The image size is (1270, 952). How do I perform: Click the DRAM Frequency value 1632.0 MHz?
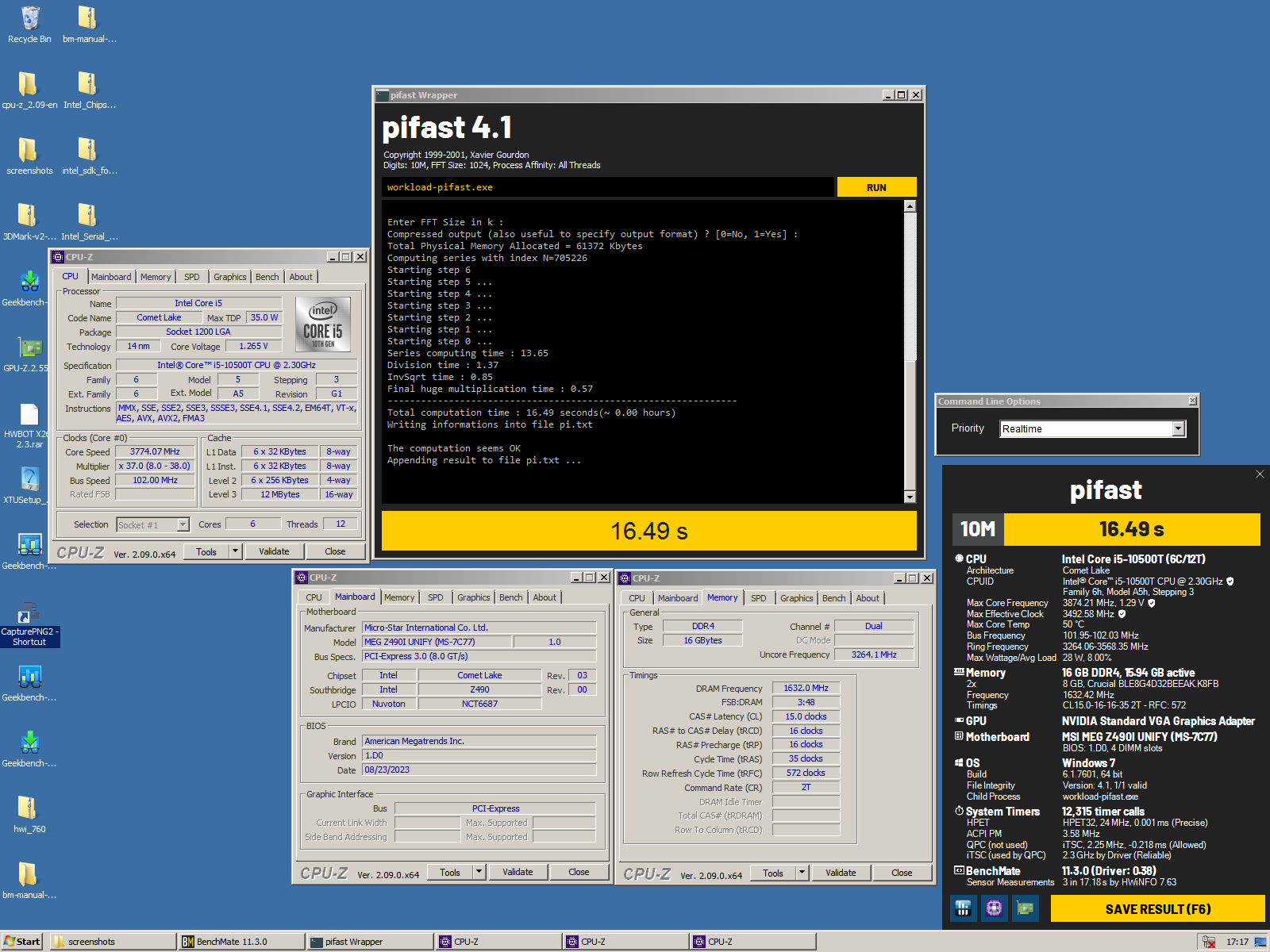point(806,688)
